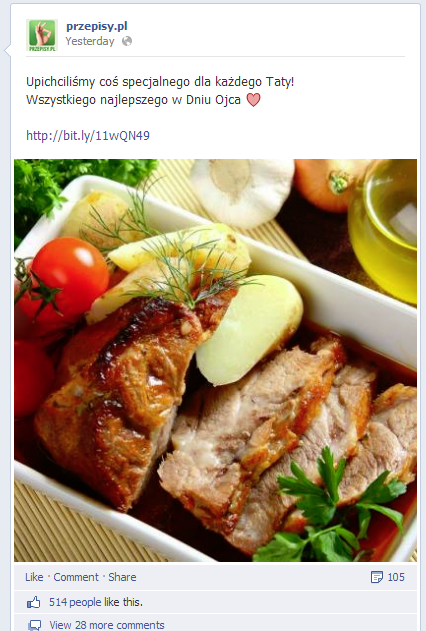Click the red heart emoji in post
This screenshot has height=631, width=426.
tap(253, 99)
